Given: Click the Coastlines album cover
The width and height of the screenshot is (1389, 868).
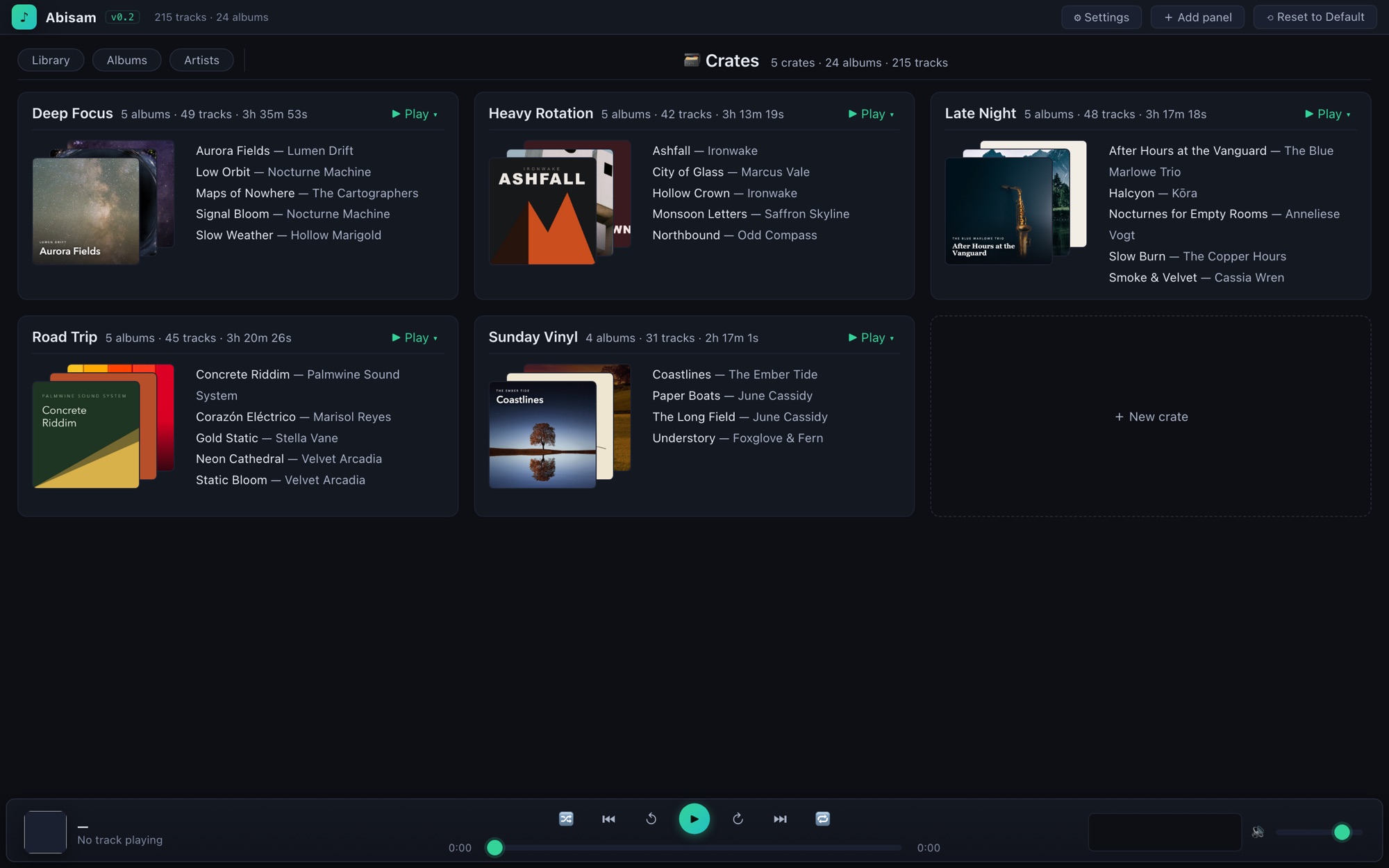Looking at the screenshot, I should click(542, 435).
